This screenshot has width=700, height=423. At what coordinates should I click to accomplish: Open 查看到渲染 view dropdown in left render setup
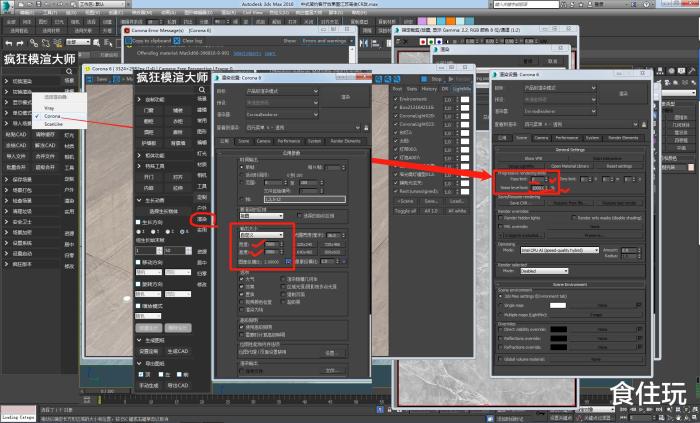(302, 128)
